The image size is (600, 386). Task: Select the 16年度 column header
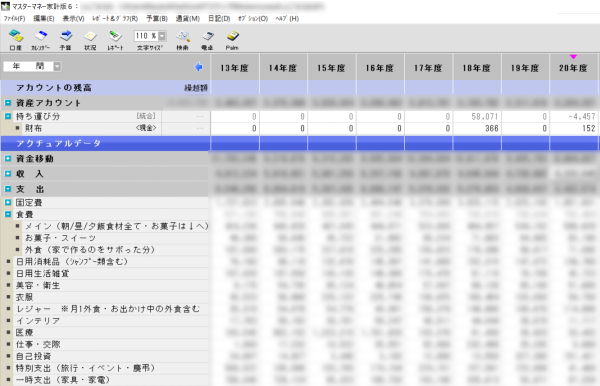380,68
